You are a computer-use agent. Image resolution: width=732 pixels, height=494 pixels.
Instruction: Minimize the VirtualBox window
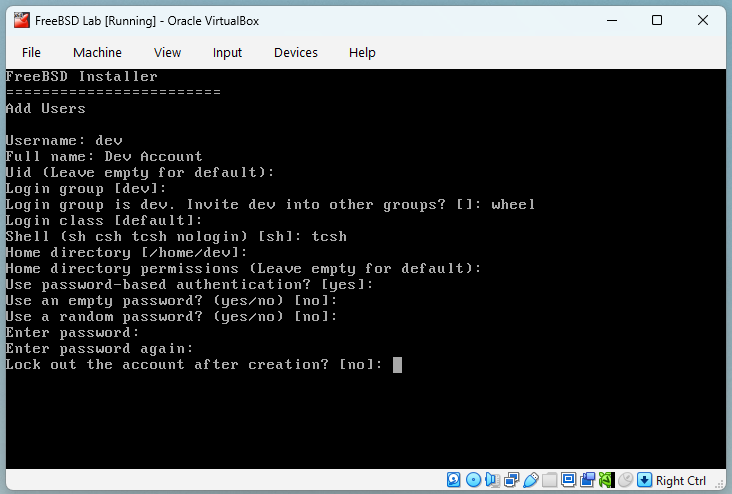[612, 20]
